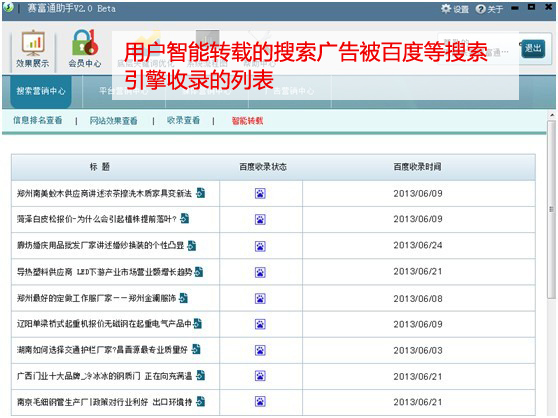Image resolution: width=558 pixels, height=418 pixels.
Task: Open title 导热塑料供应商 LED下游产业市场营业额增长趋势
Action: (x=104, y=272)
